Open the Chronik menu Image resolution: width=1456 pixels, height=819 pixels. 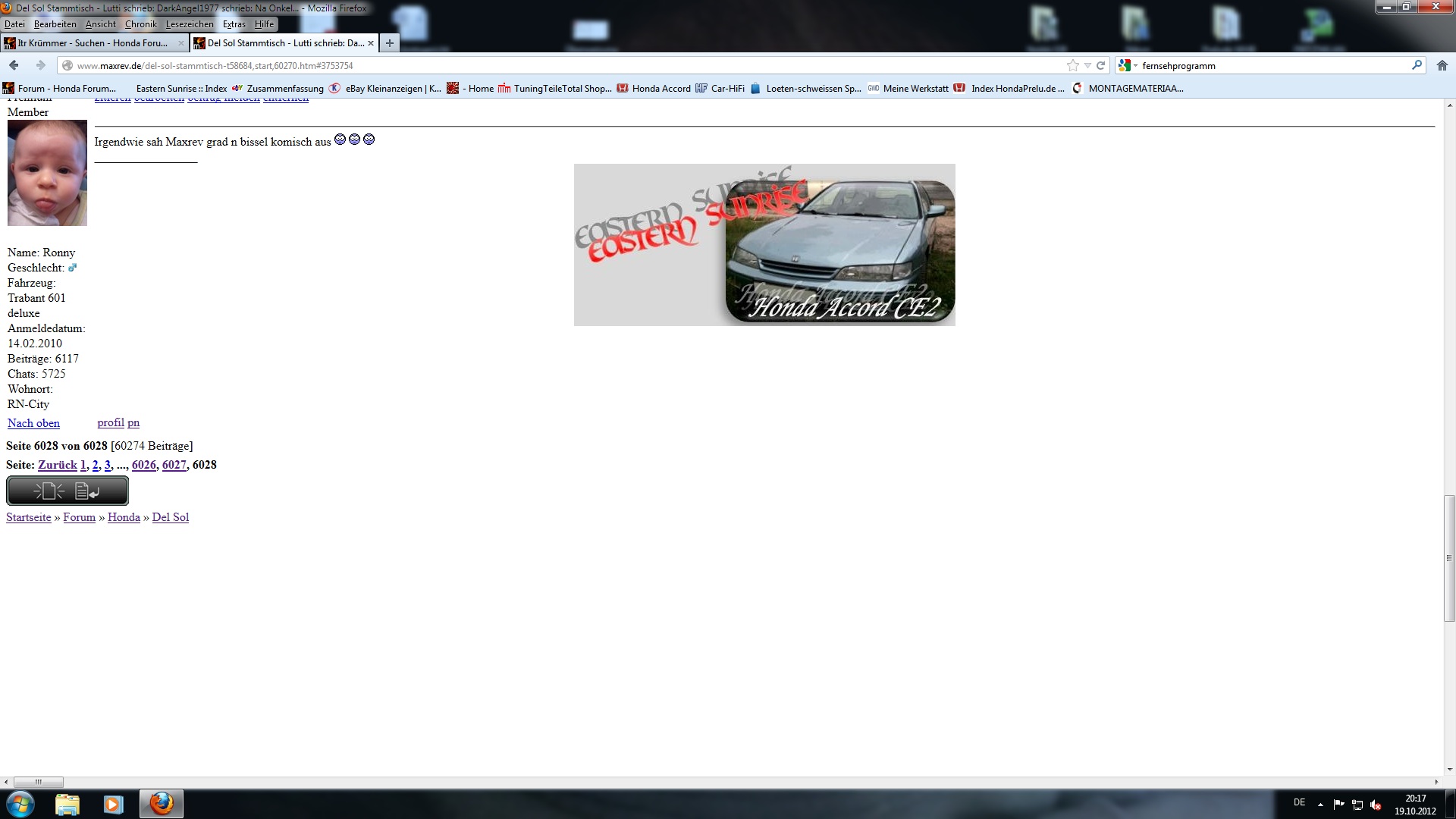click(140, 24)
